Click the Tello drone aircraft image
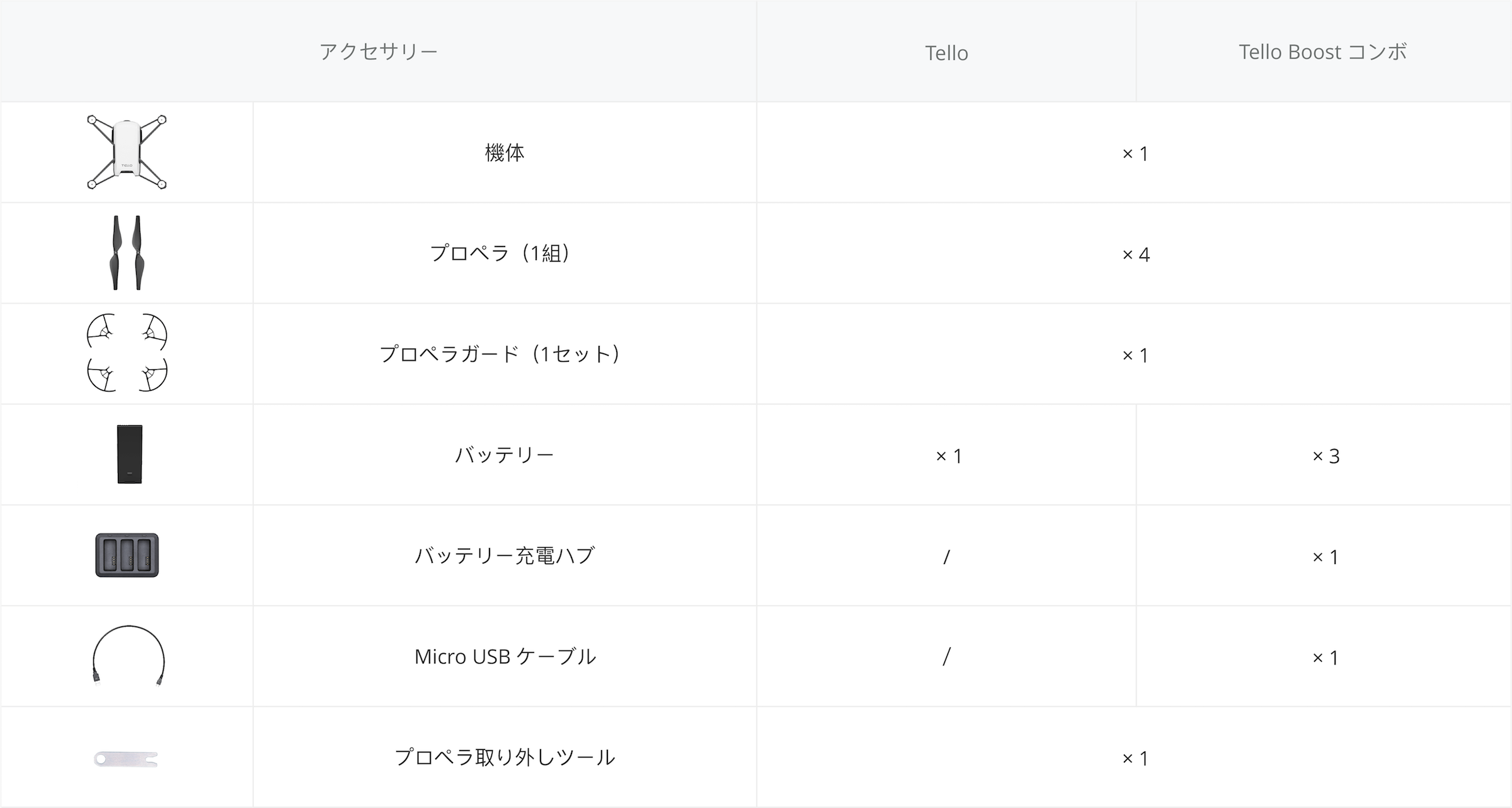This screenshot has height=808, width=1512. pos(127,152)
